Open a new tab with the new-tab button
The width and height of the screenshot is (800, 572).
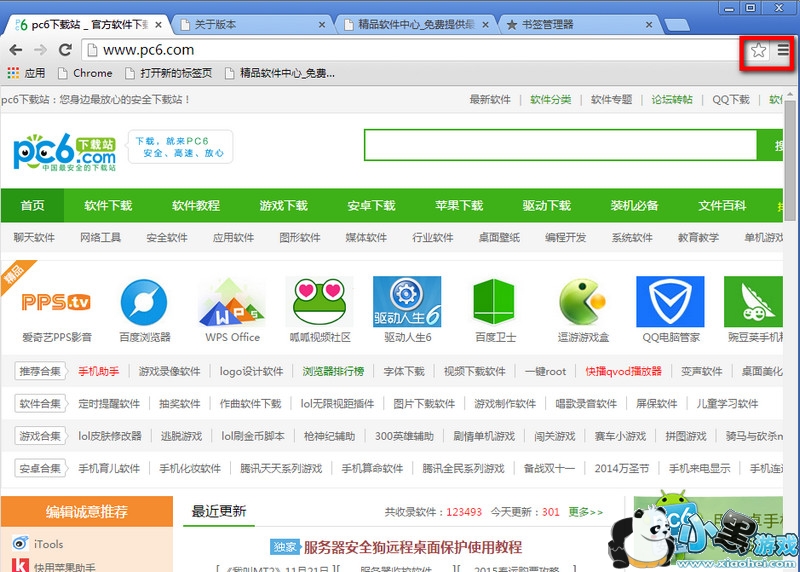tap(678, 25)
